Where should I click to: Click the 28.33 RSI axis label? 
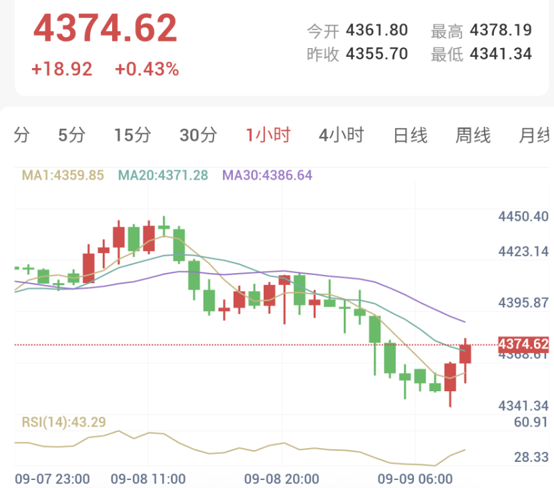click(531, 457)
